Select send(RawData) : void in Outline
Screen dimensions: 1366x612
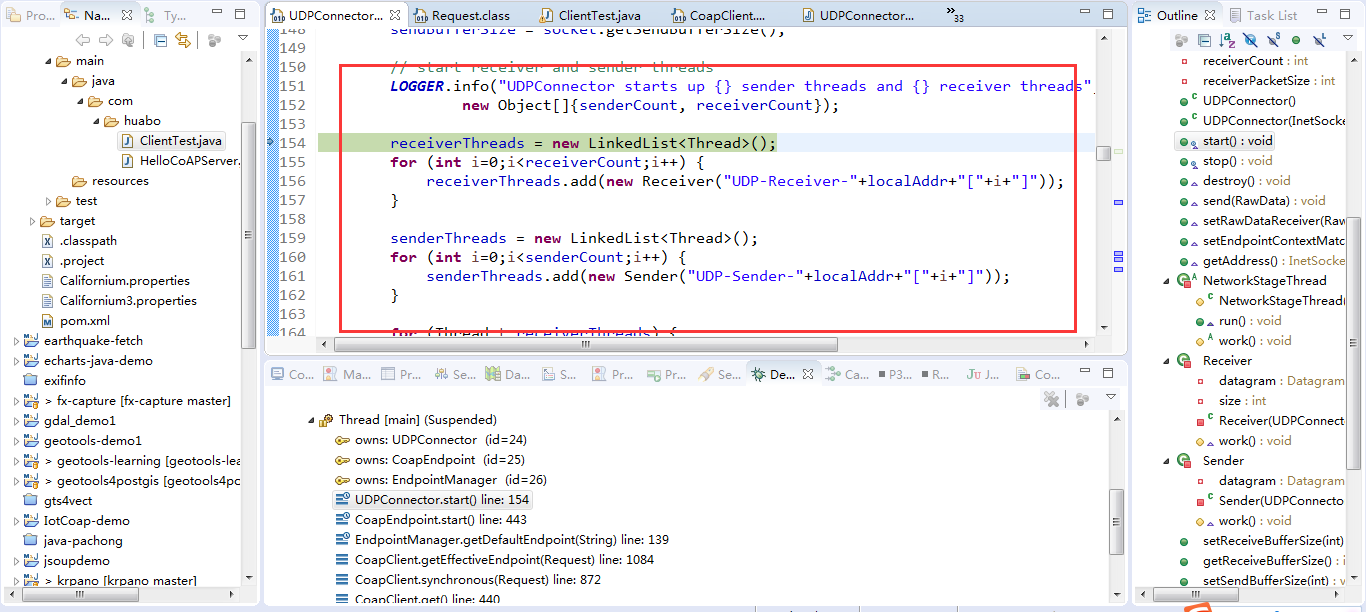(x=1252, y=201)
